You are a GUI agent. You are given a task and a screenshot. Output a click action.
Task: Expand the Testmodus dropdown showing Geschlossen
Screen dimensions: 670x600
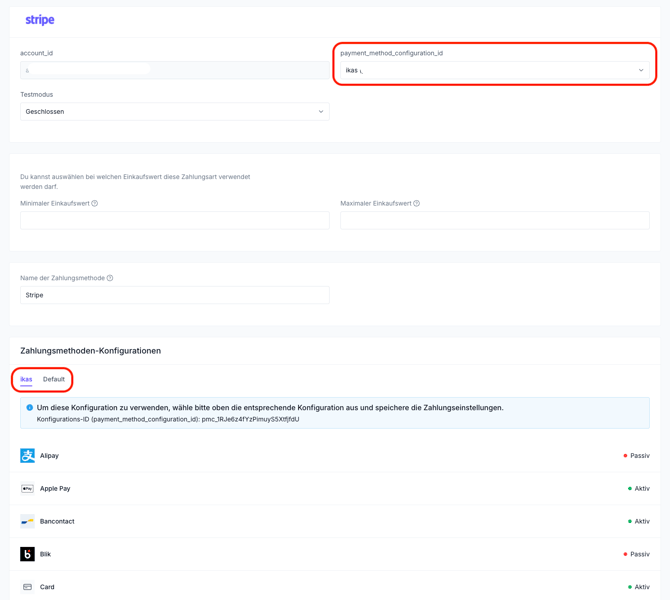pos(175,112)
